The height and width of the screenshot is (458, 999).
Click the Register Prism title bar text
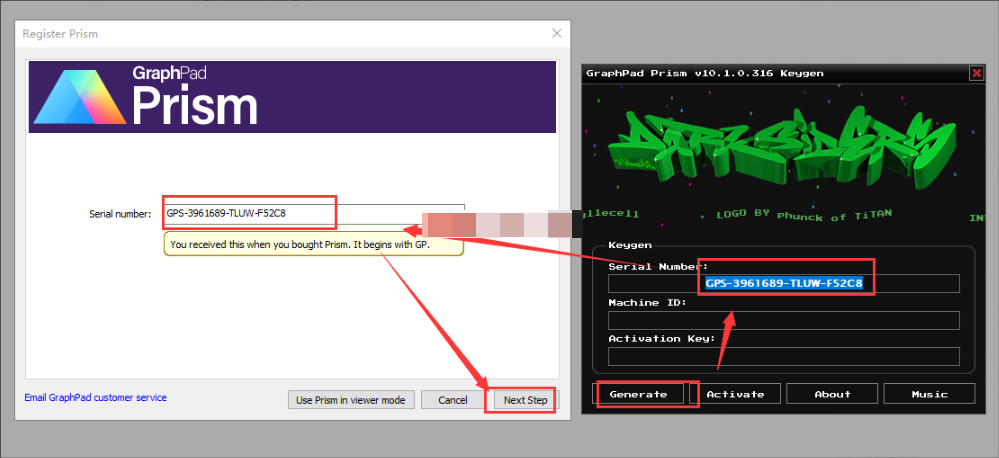[60, 33]
